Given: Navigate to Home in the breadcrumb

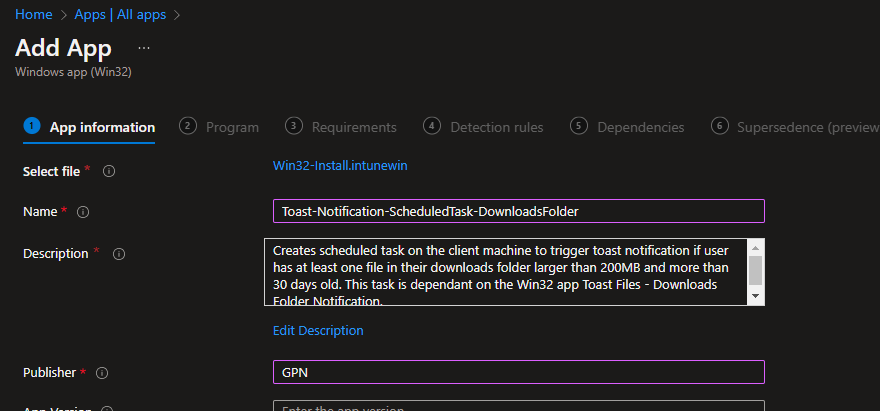Looking at the screenshot, I should click(32, 15).
